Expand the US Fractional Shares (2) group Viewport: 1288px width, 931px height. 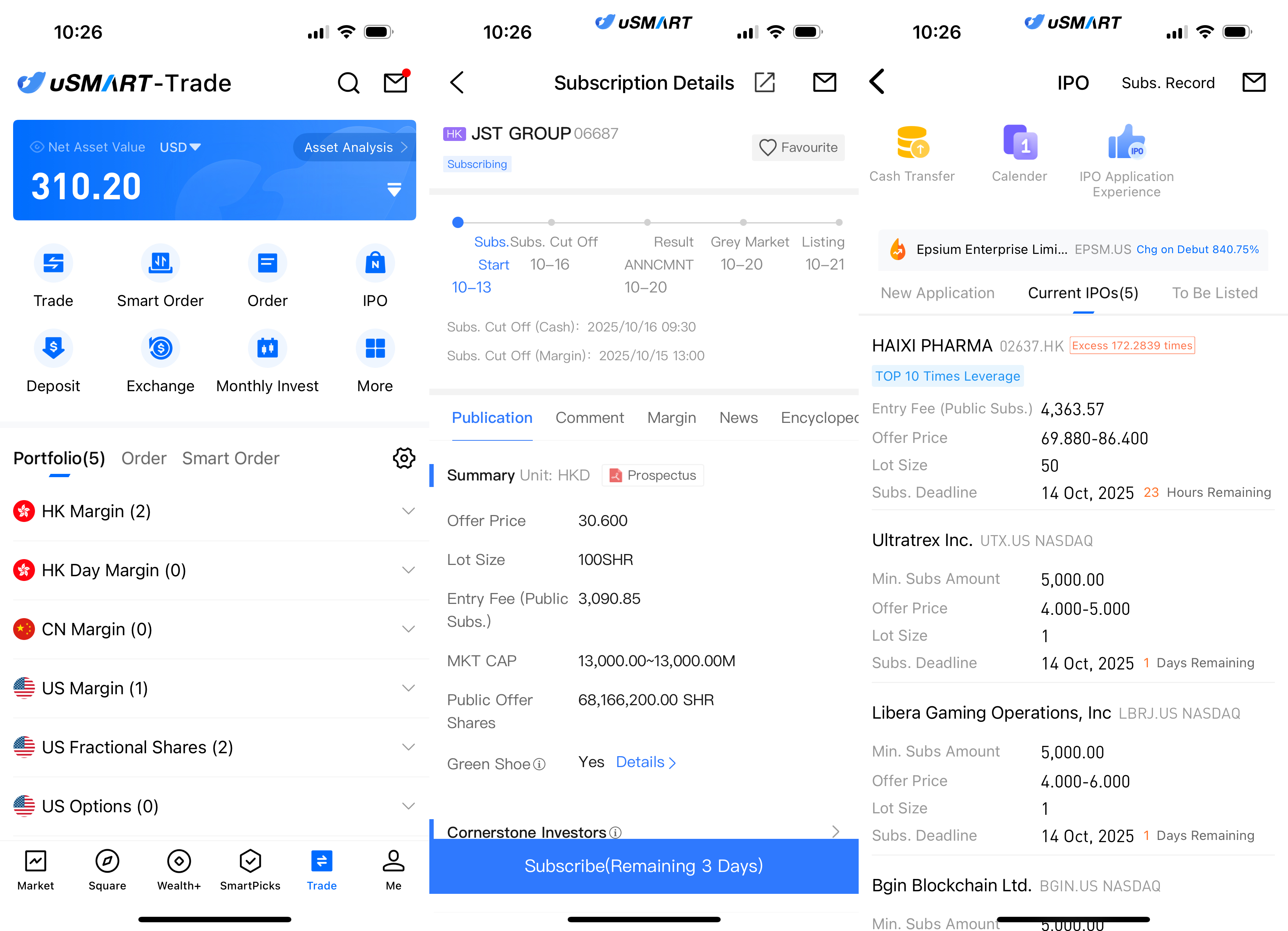(x=408, y=747)
